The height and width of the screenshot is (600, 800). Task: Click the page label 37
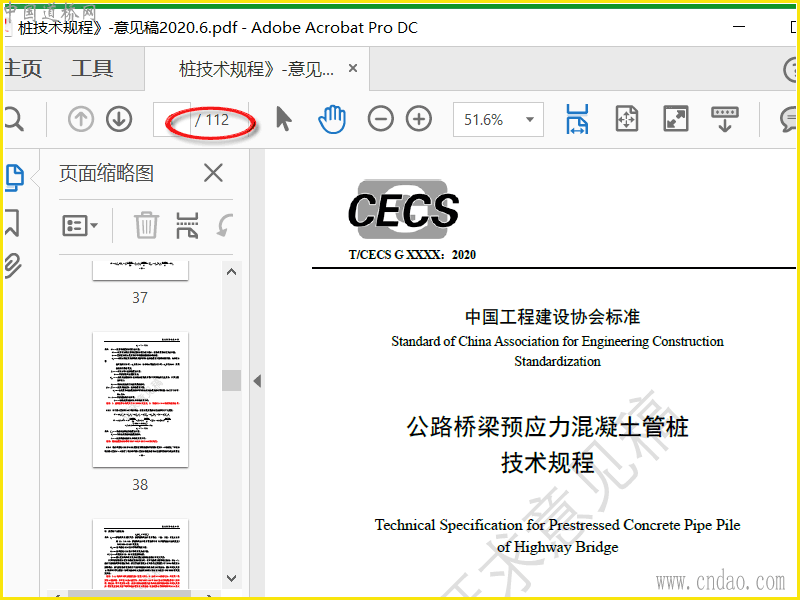(x=140, y=297)
